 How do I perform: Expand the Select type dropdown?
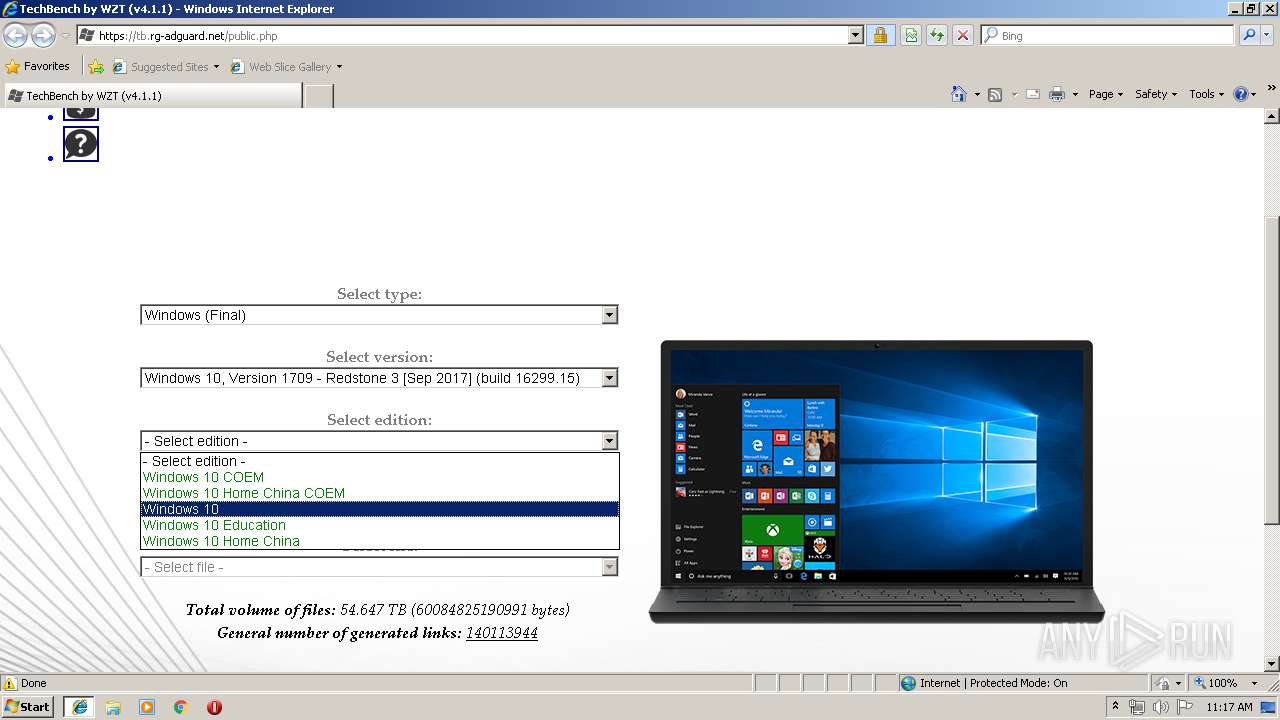[x=610, y=315]
